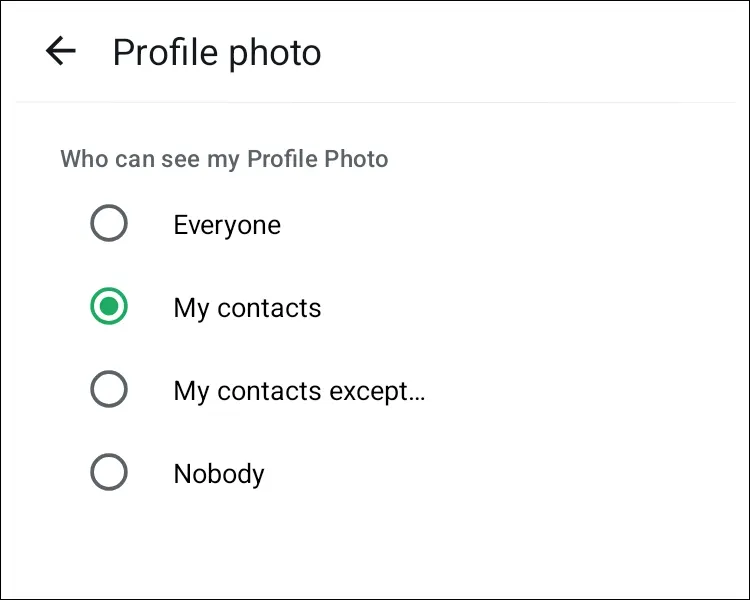
Task: Tap the empty circle beside Everyone
Action: click(109, 224)
